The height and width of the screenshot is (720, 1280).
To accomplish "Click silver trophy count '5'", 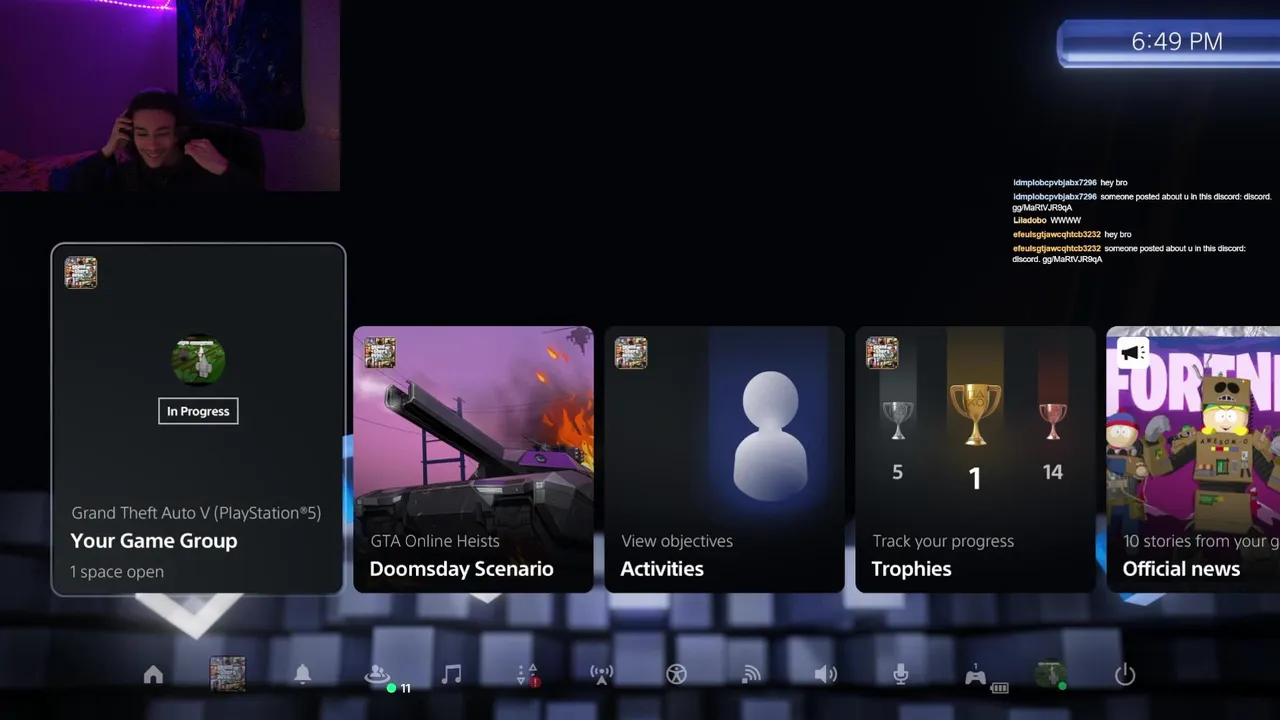I will pos(897,472).
